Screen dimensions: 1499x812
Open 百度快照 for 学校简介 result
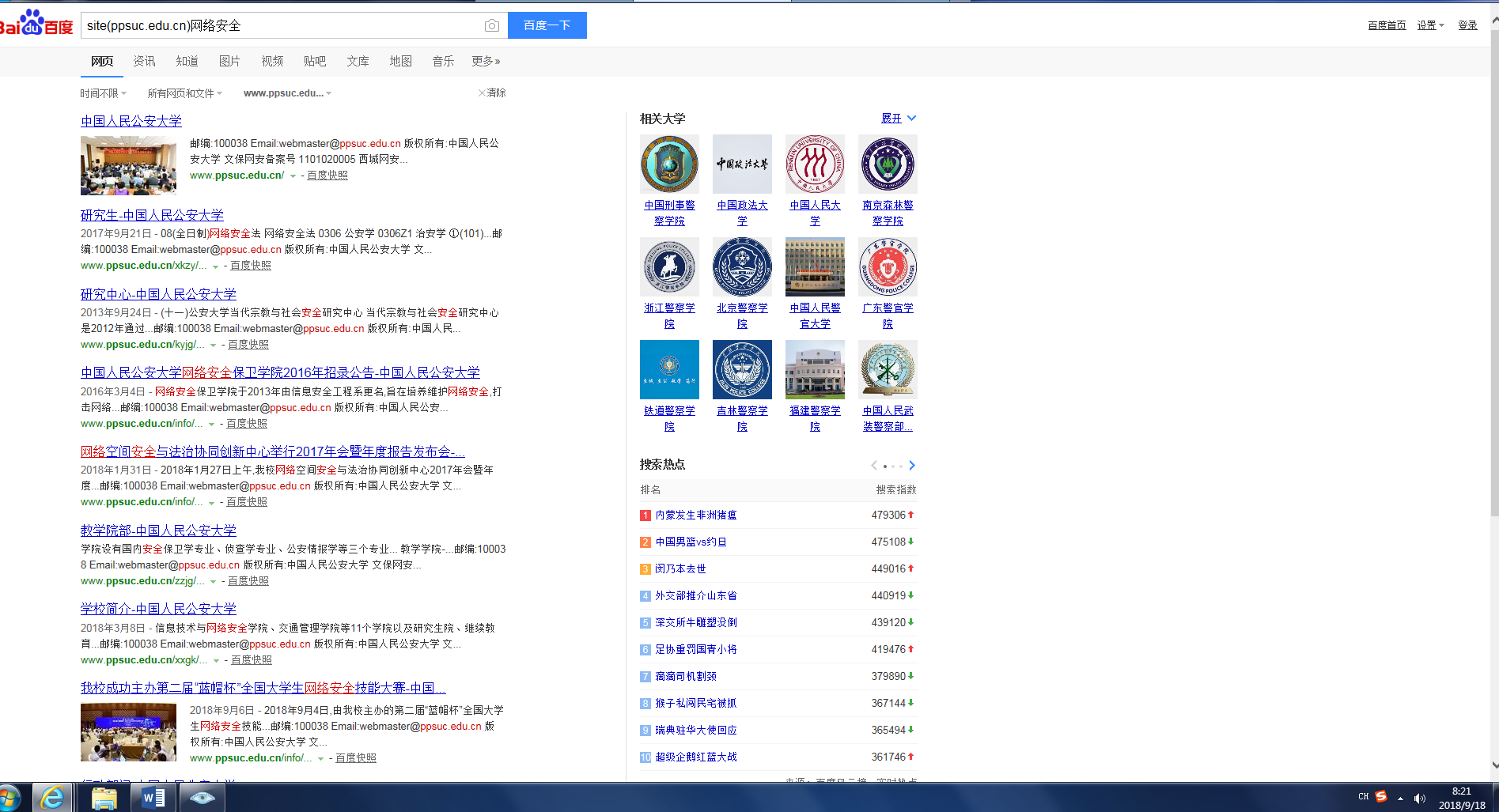click(252, 660)
